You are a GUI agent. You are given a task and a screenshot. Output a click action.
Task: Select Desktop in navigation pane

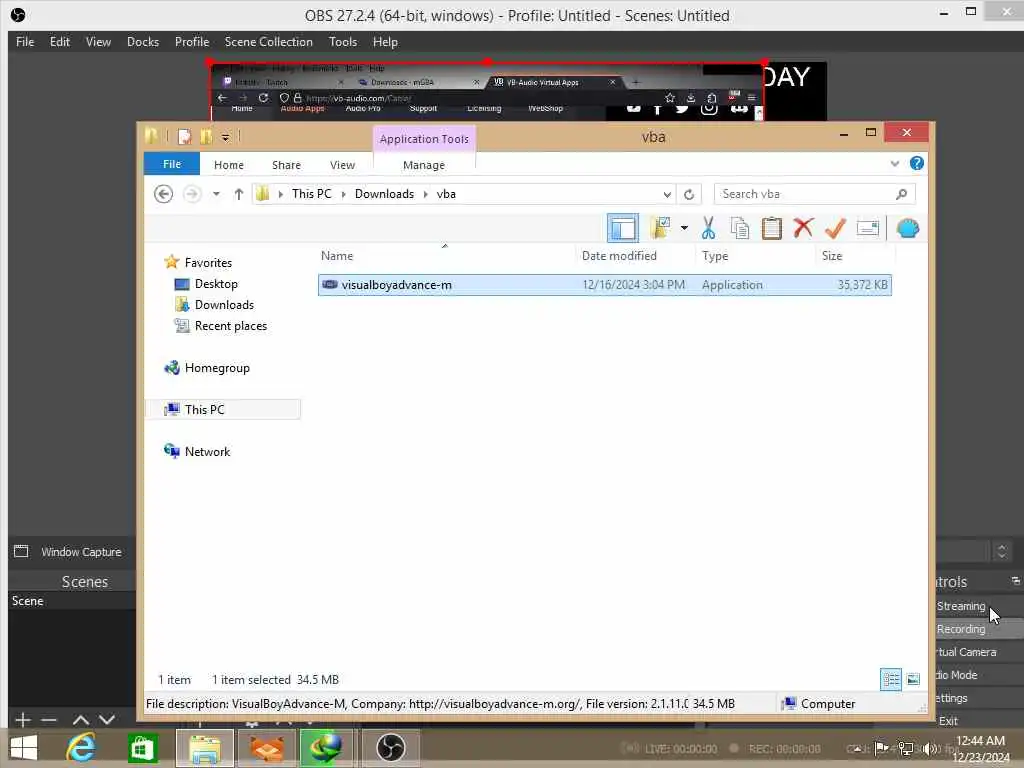coord(216,284)
